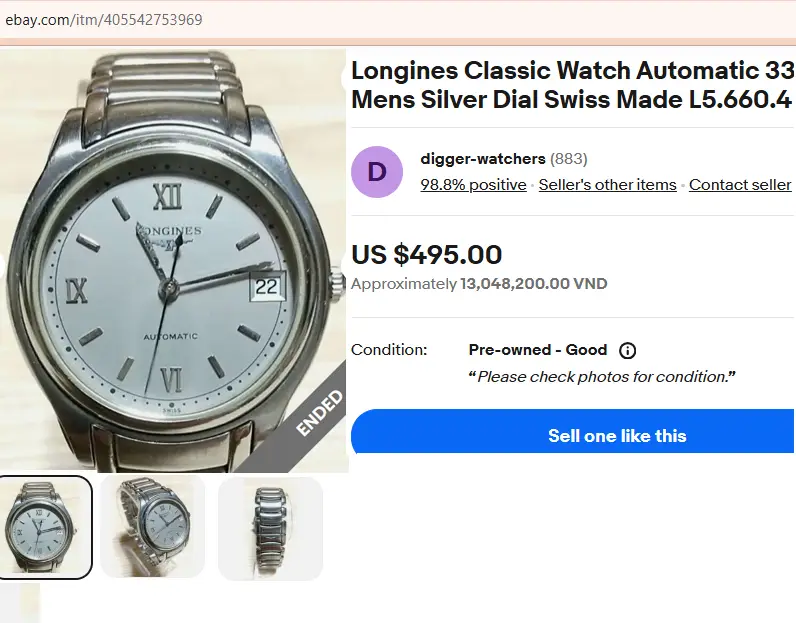
Task: Click the "Contact seller" link
Action: (x=740, y=185)
